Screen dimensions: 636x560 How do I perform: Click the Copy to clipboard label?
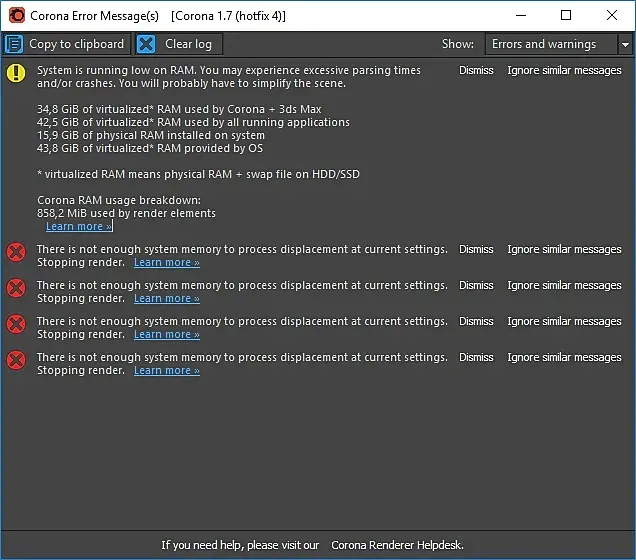pos(77,44)
